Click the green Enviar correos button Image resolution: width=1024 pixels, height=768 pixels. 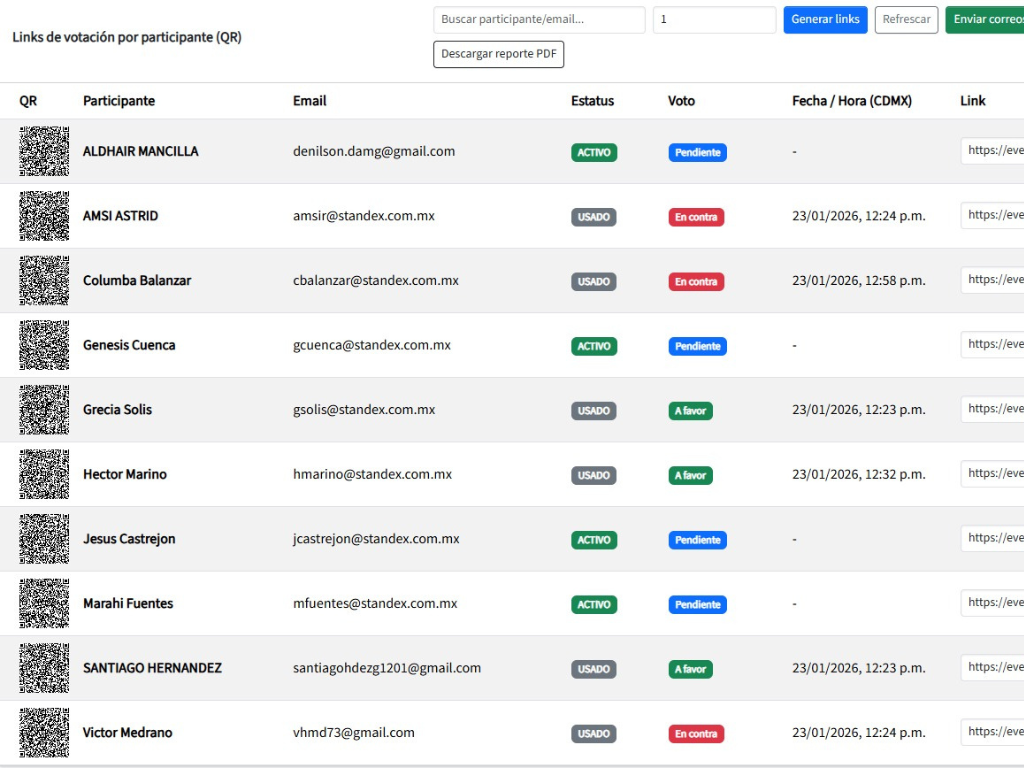point(985,20)
